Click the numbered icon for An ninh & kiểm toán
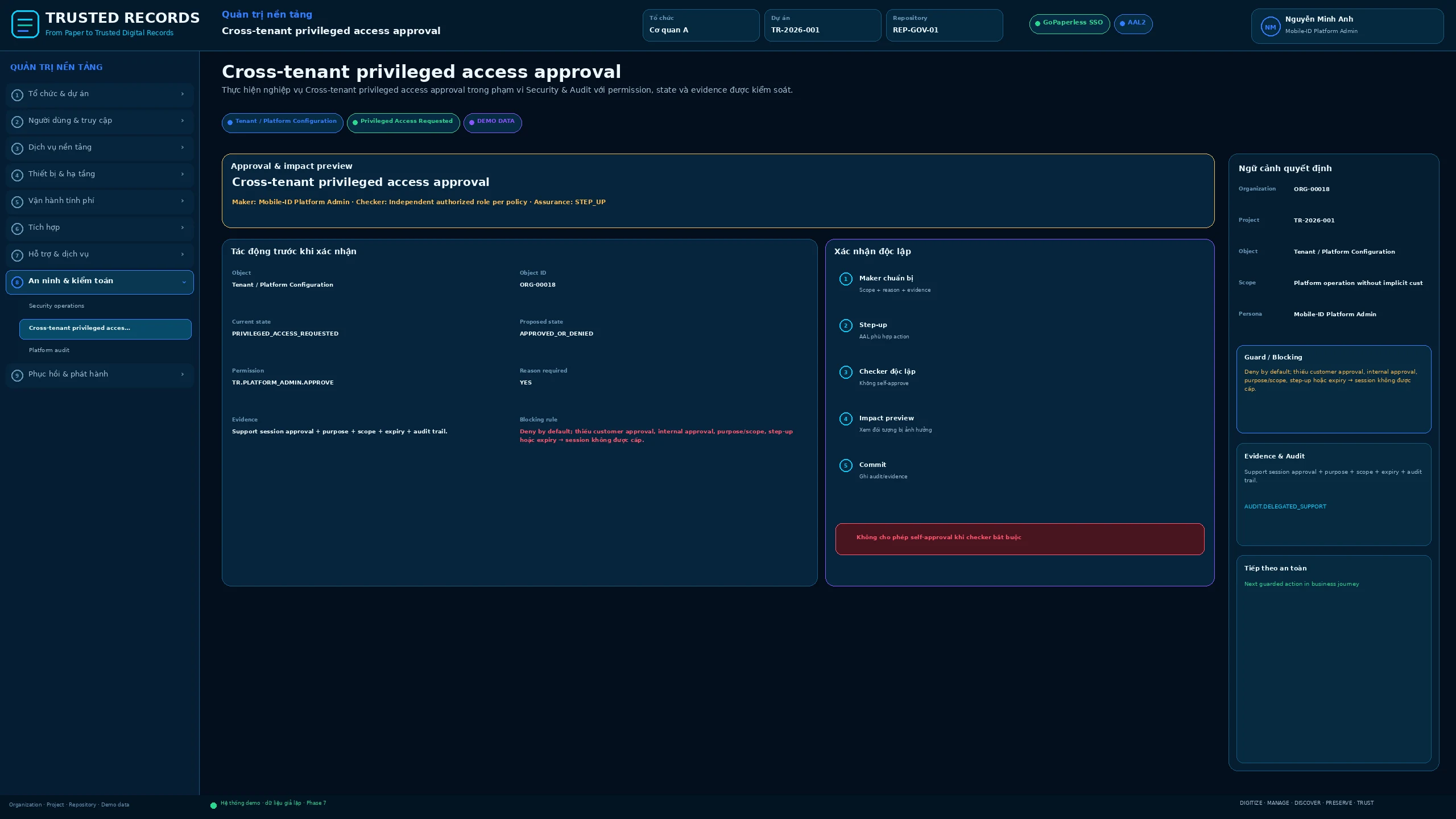Screen dimensions: 1456x819 [x=17, y=282]
